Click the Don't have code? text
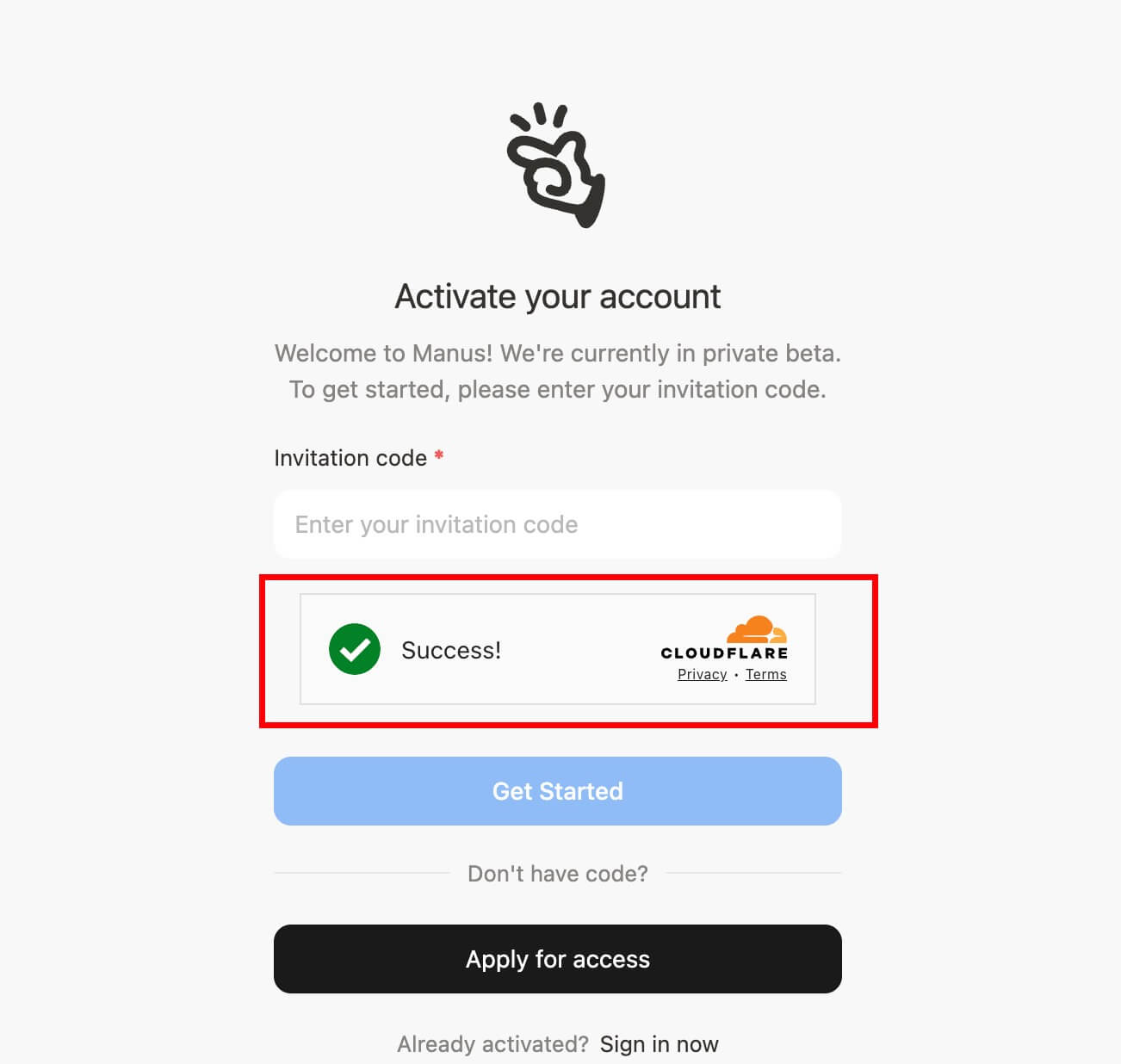This screenshot has width=1121, height=1064. coord(558,874)
